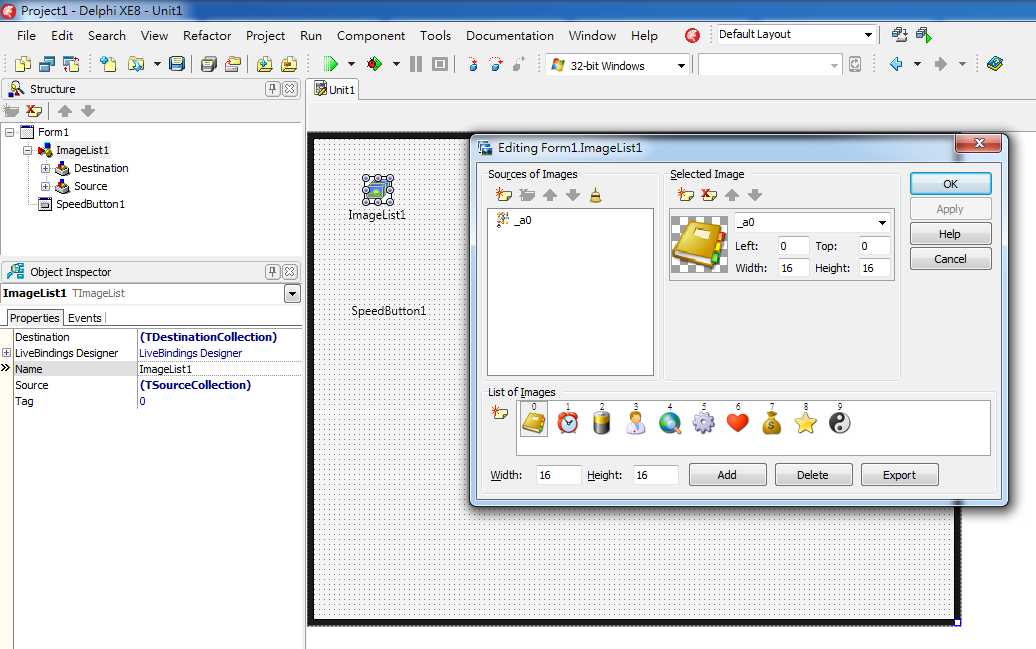Click the red Embarcadero globe icon
Viewport: 1036px width, 649px height.
click(x=692, y=35)
